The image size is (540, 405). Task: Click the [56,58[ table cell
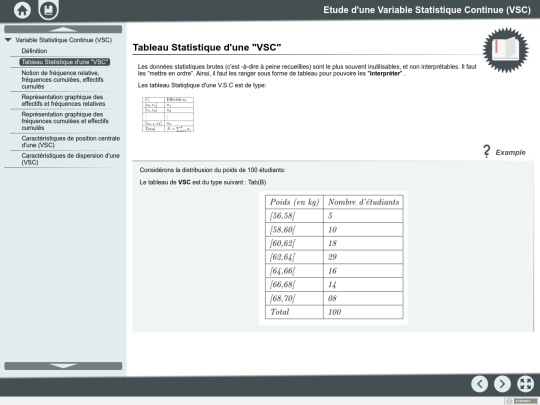pyautogui.click(x=294, y=216)
